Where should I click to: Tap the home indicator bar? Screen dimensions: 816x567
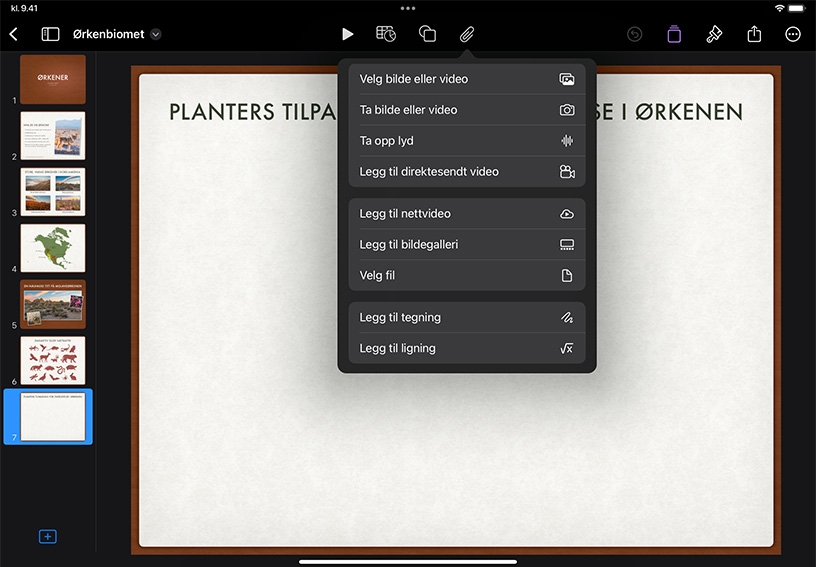point(408,562)
